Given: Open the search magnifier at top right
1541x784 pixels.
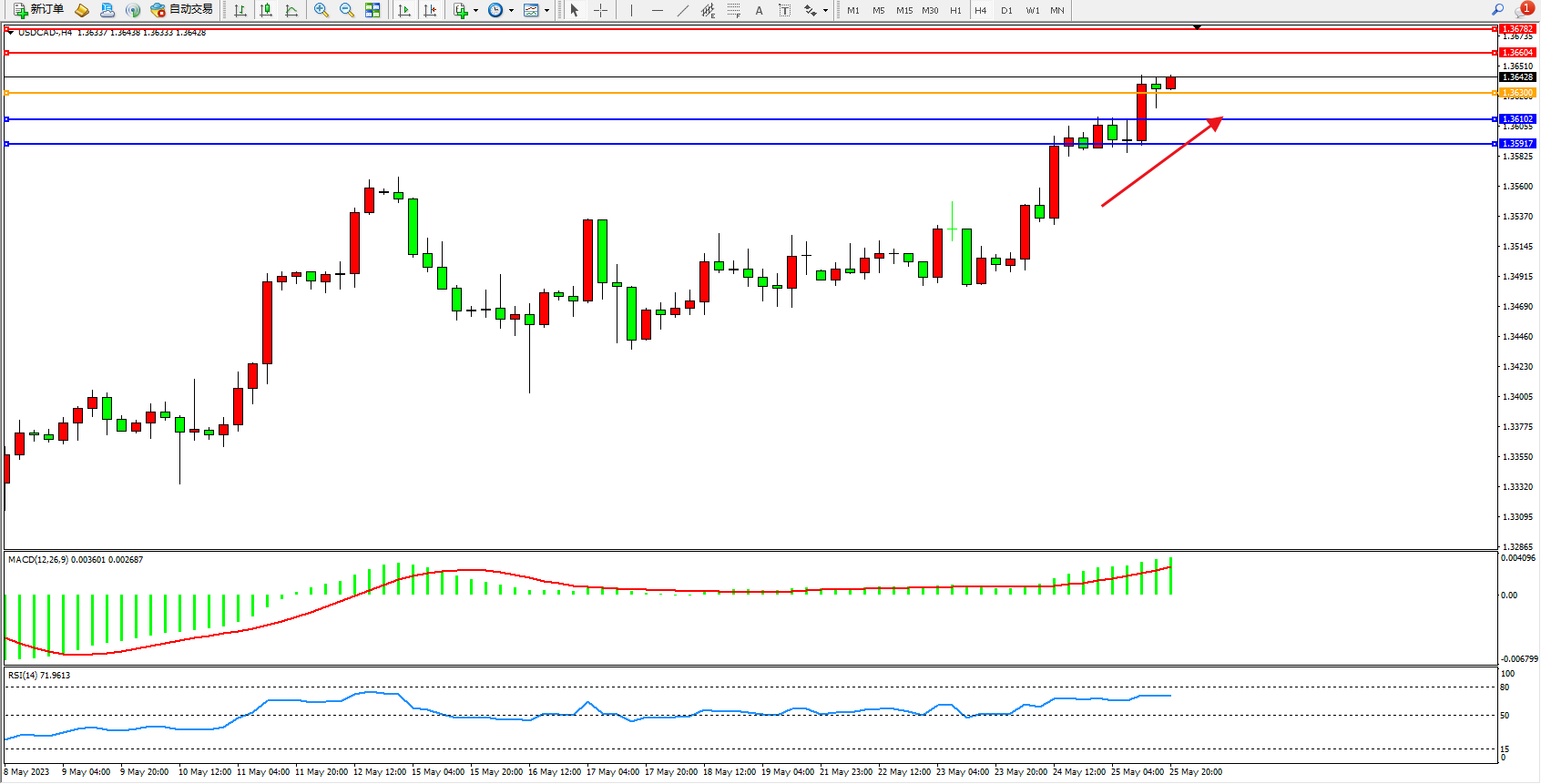Looking at the screenshot, I should coord(1497,10).
